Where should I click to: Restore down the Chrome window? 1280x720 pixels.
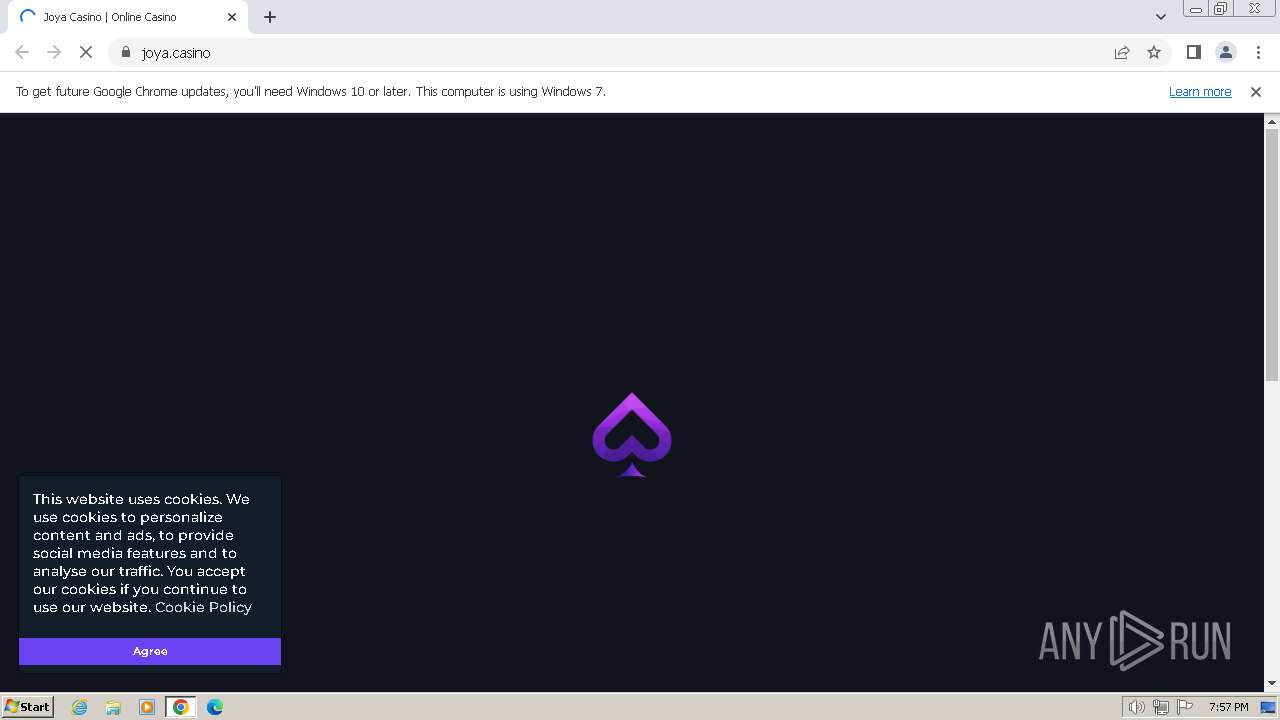coord(1221,9)
